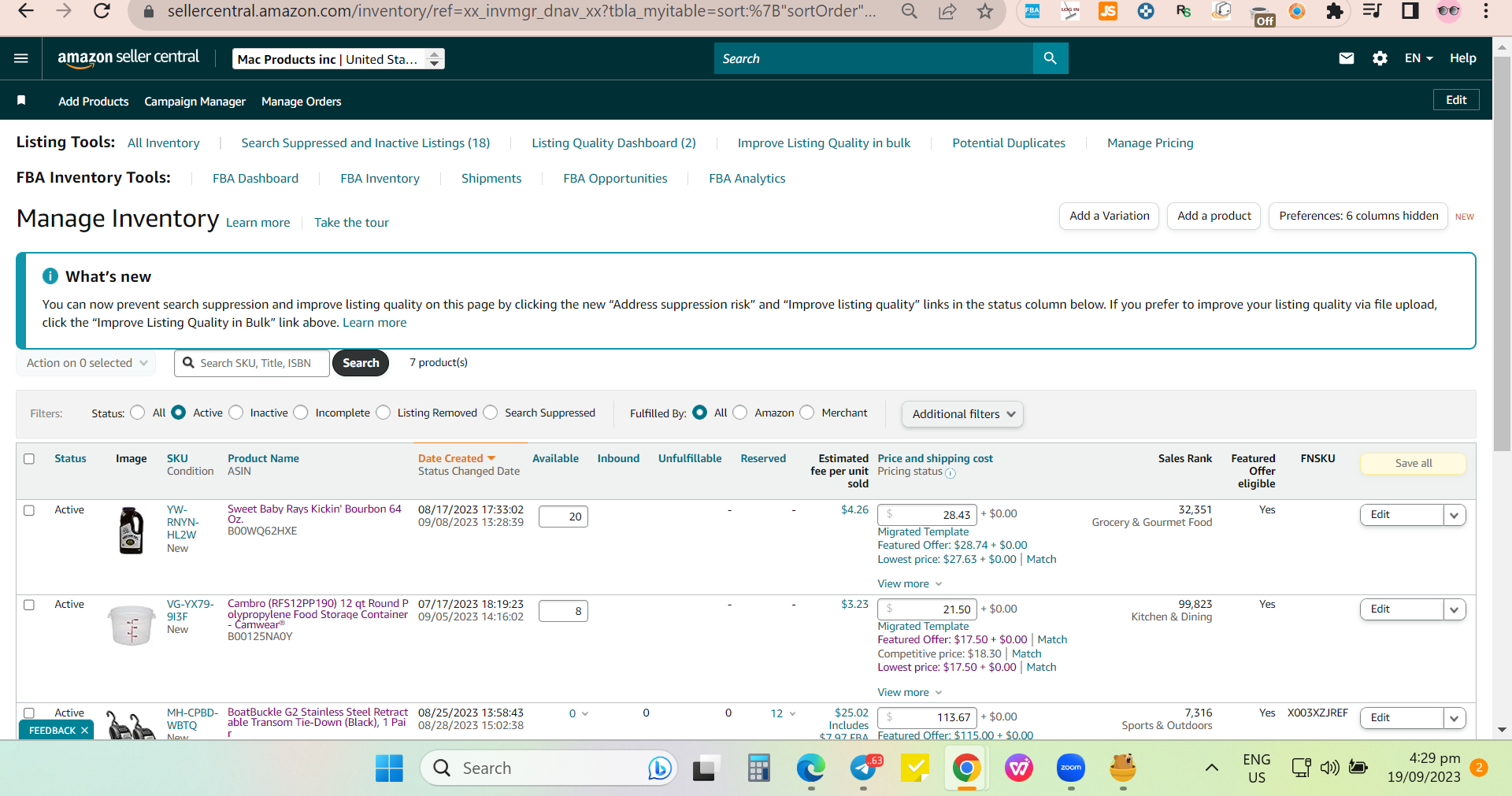Click the magnifier button beside the top Search field
The image size is (1512, 796).
click(1050, 58)
